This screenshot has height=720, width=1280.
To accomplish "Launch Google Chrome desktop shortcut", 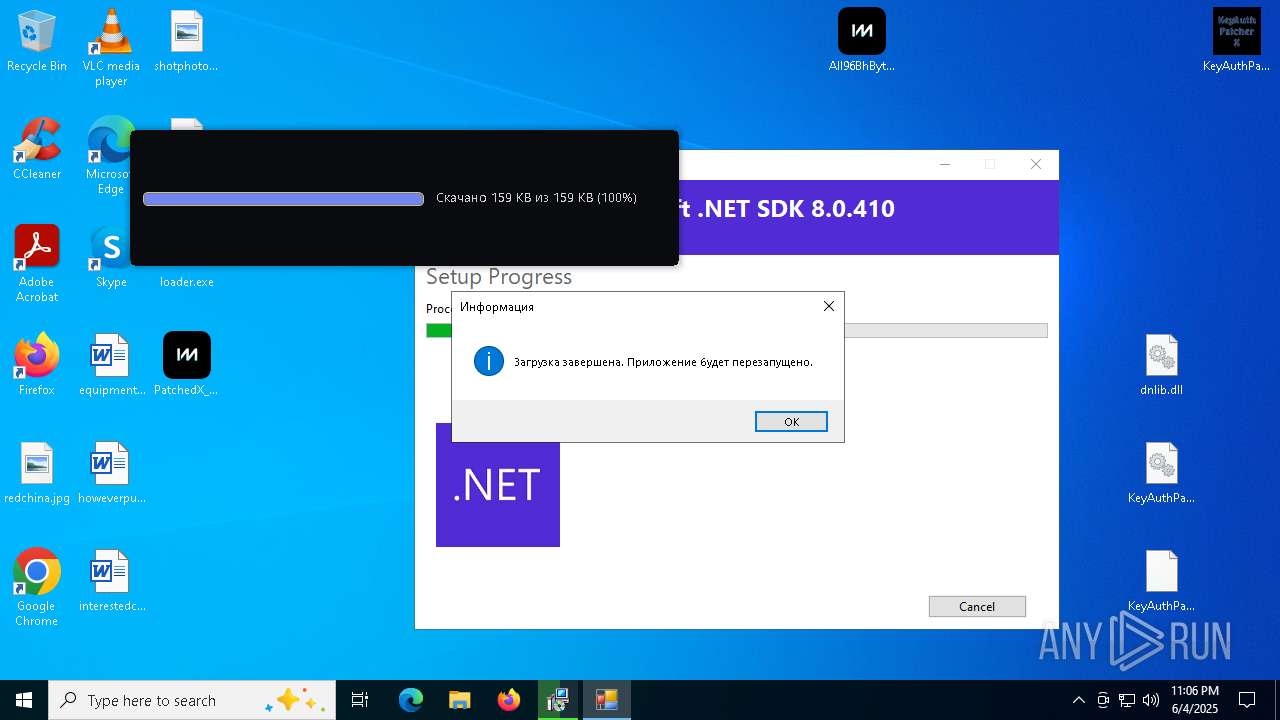I will (37, 588).
